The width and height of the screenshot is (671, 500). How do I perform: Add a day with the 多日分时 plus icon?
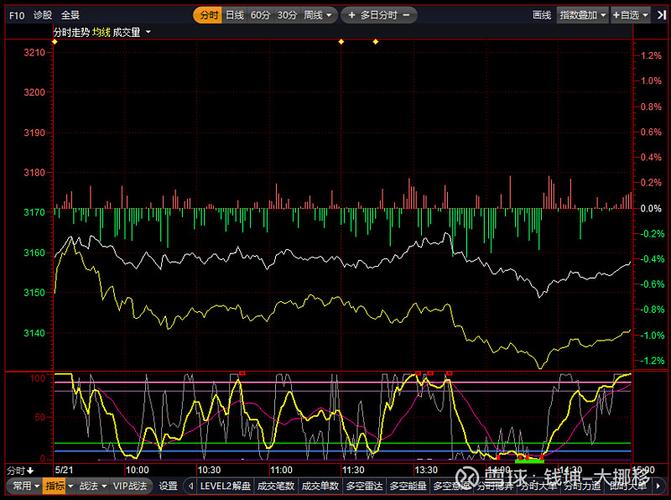(x=351, y=15)
